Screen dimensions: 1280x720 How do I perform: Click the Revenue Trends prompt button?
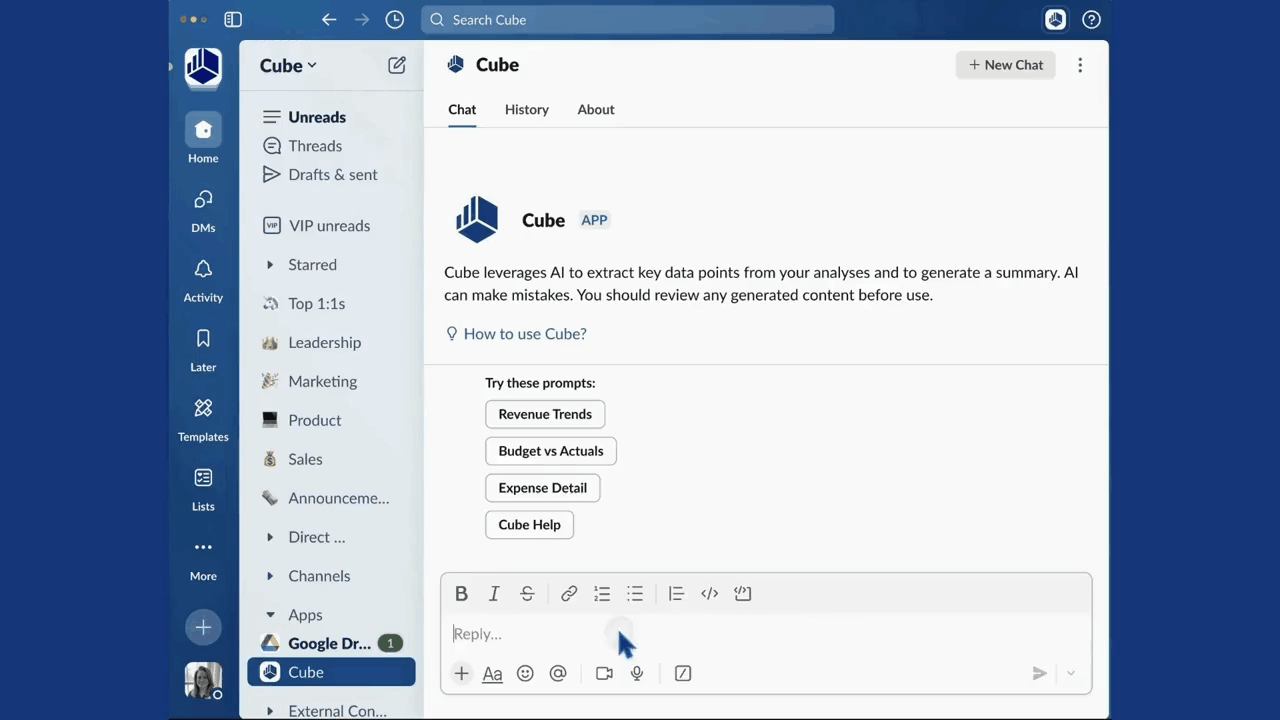[x=545, y=414]
